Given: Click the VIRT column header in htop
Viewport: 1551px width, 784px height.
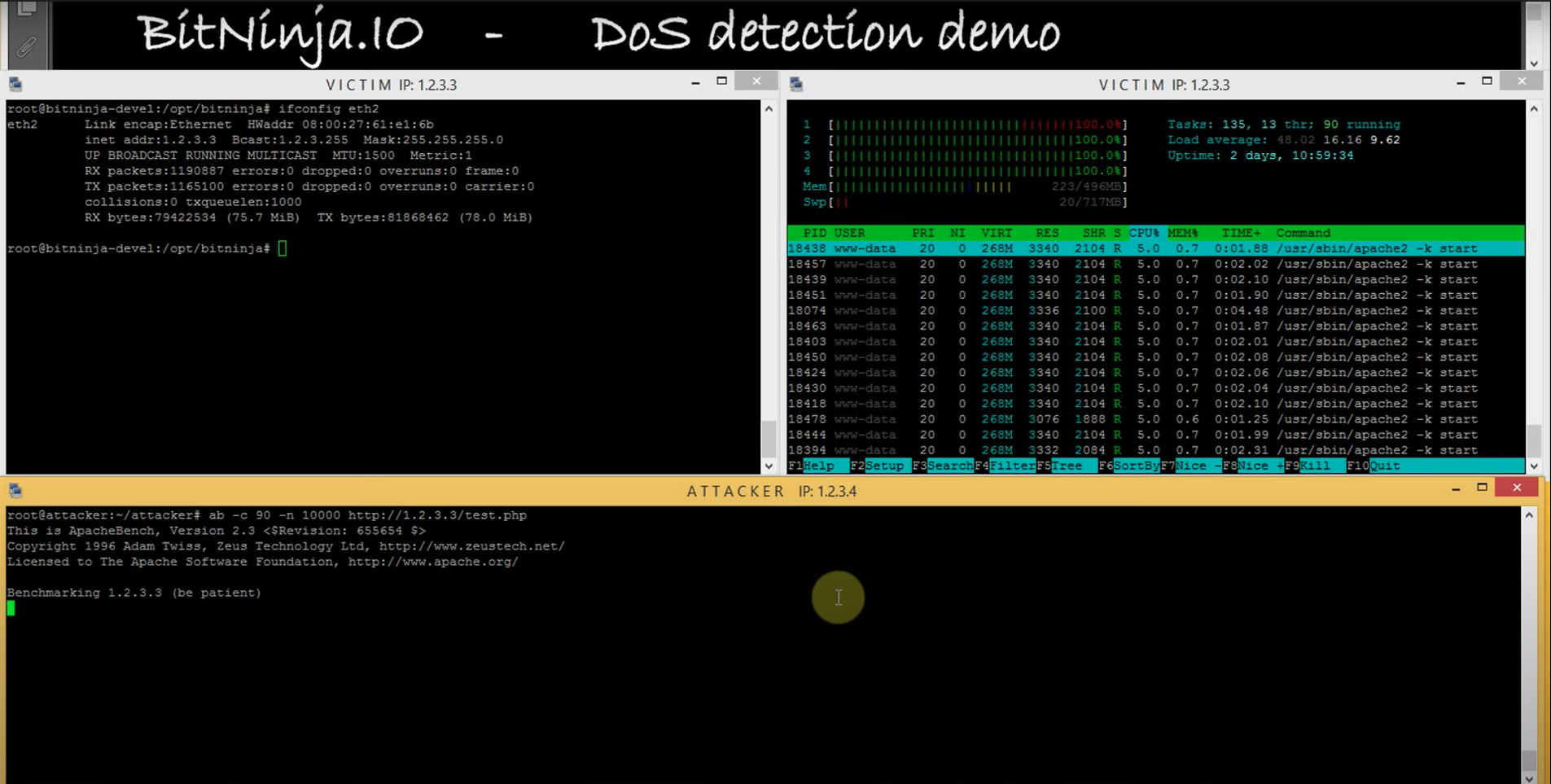Looking at the screenshot, I should (997, 233).
